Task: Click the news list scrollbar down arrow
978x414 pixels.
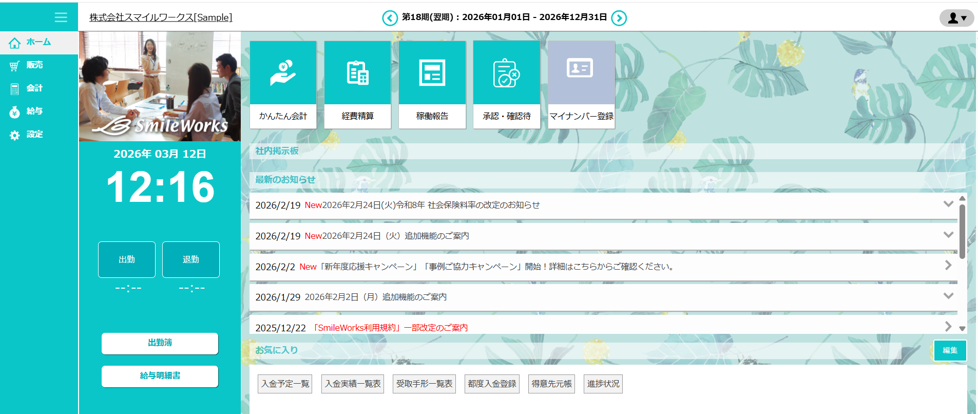Action: point(962,328)
